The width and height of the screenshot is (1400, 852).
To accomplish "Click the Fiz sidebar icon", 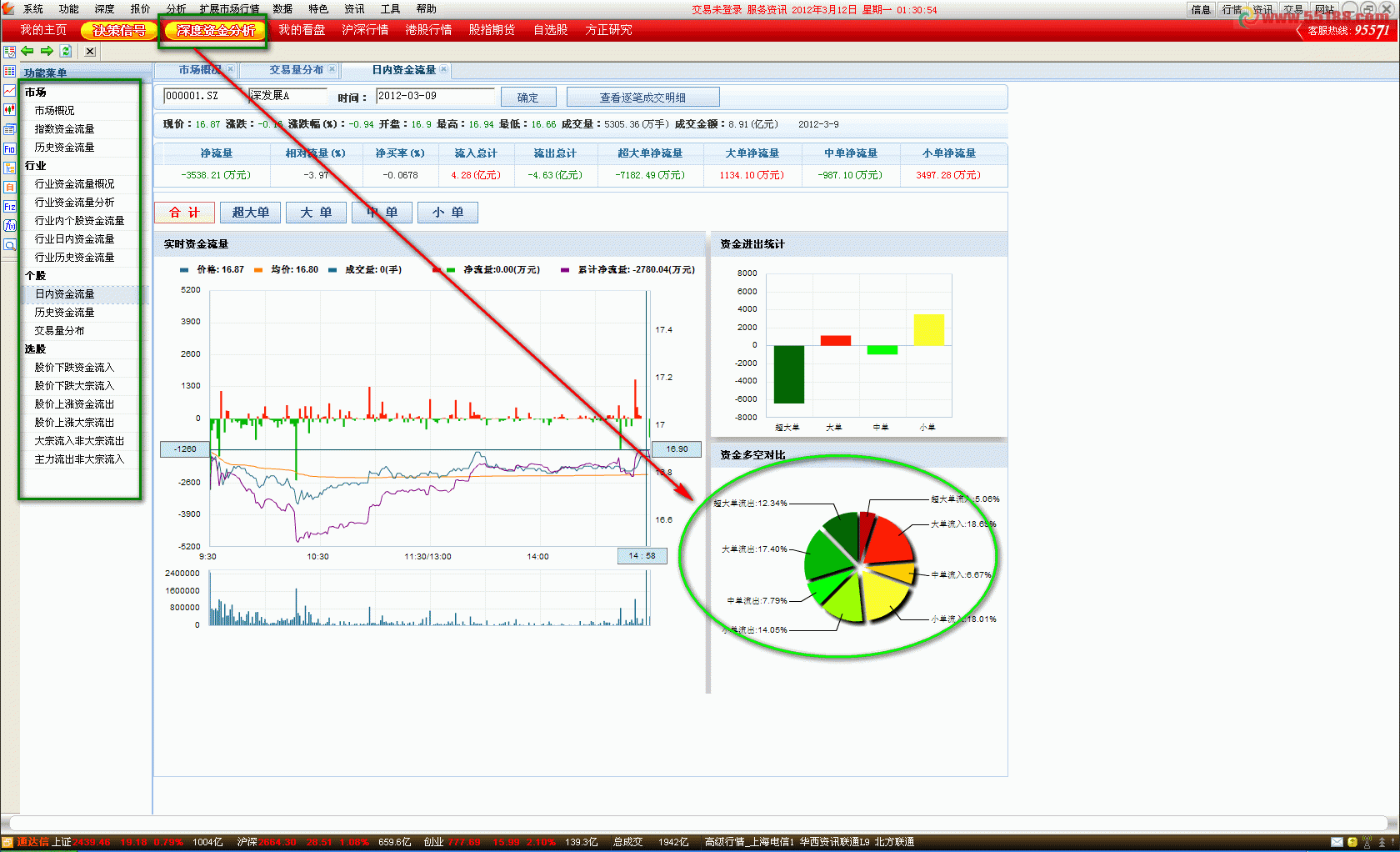I will pyautogui.click(x=9, y=206).
